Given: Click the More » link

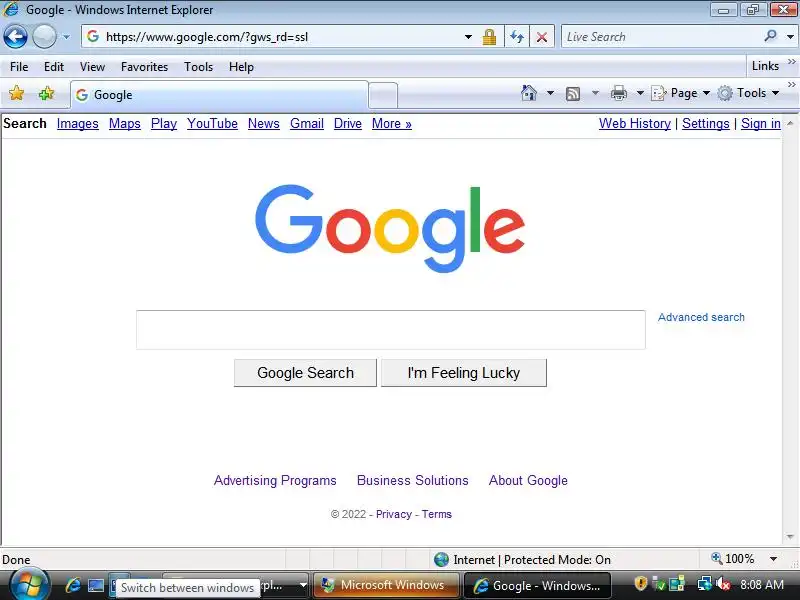Looking at the screenshot, I should click(391, 123).
